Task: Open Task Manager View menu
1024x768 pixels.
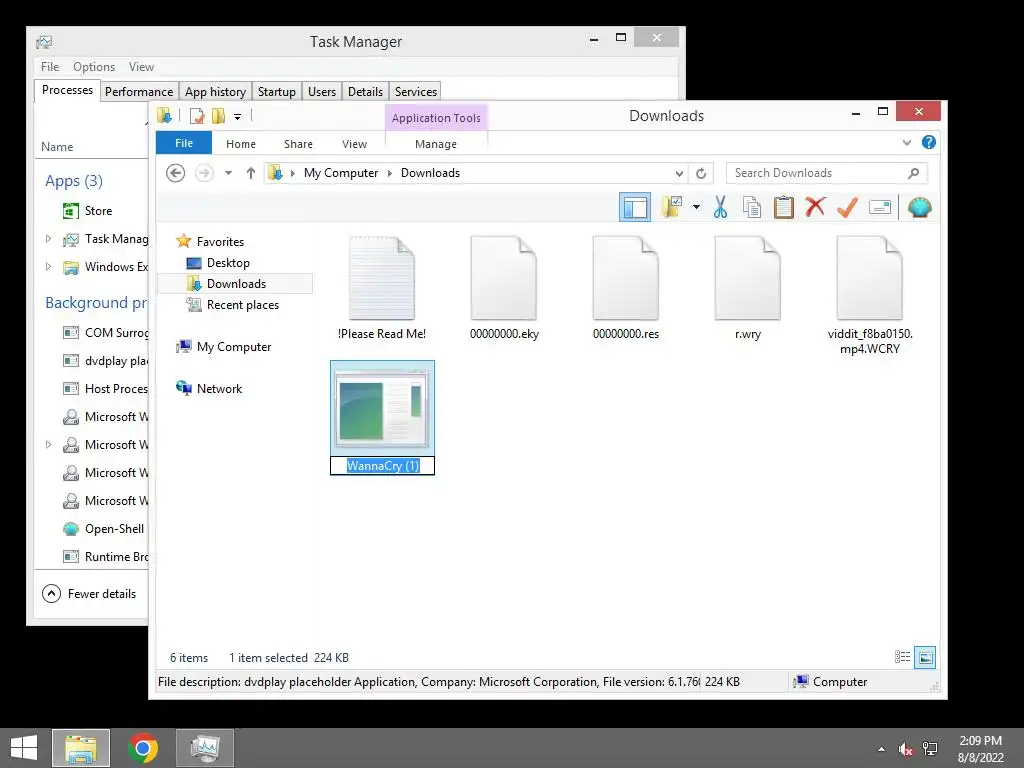Action: click(141, 67)
